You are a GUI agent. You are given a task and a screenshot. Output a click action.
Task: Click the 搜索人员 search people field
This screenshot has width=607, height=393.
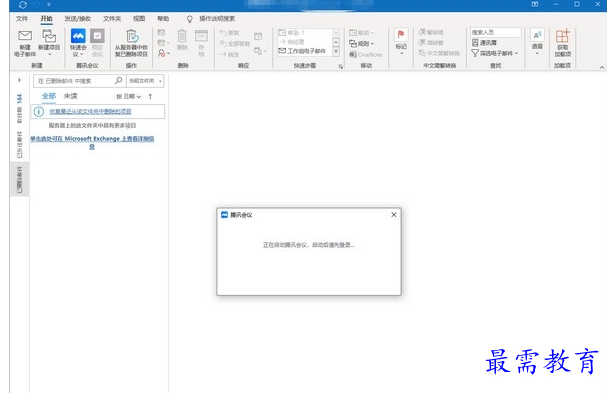pyautogui.click(x=496, y=32)
